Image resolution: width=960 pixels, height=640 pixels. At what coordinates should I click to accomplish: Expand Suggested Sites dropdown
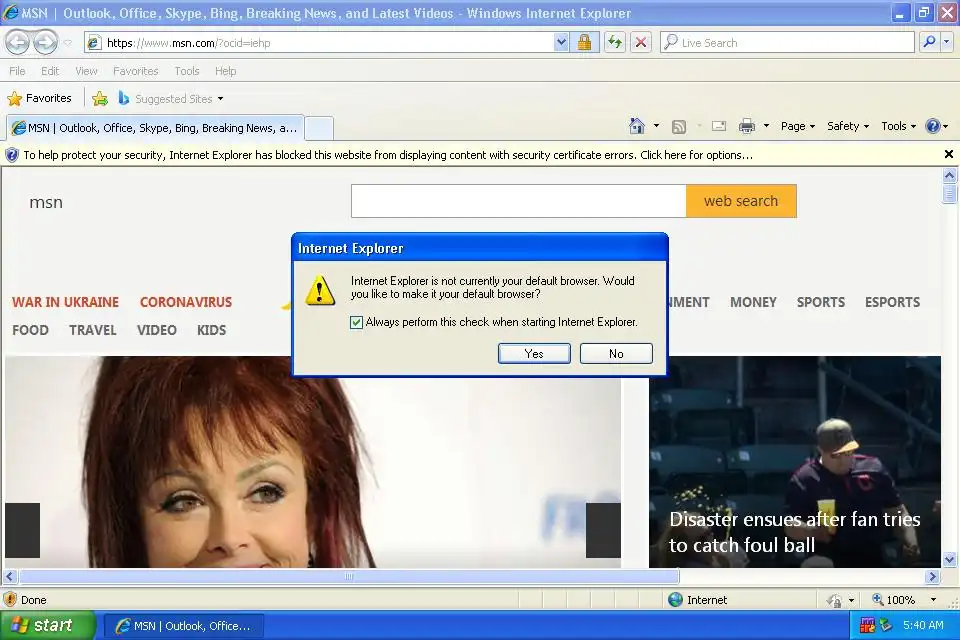[x=220, y=99]
